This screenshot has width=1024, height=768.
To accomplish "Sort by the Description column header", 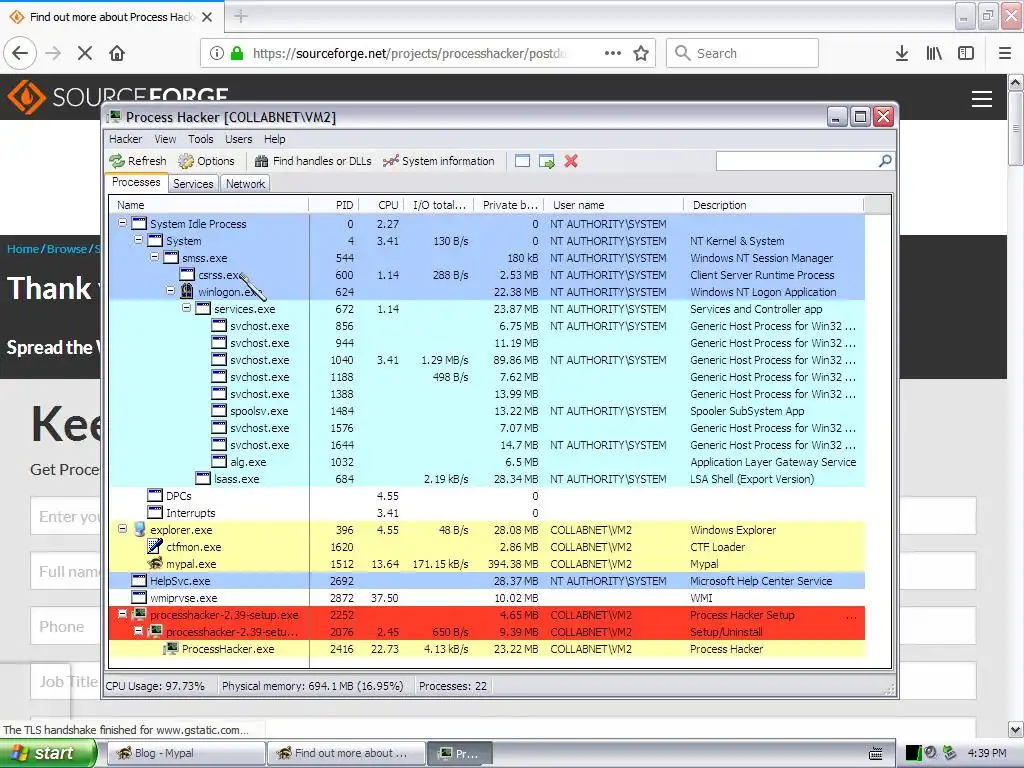I will 774,205.
